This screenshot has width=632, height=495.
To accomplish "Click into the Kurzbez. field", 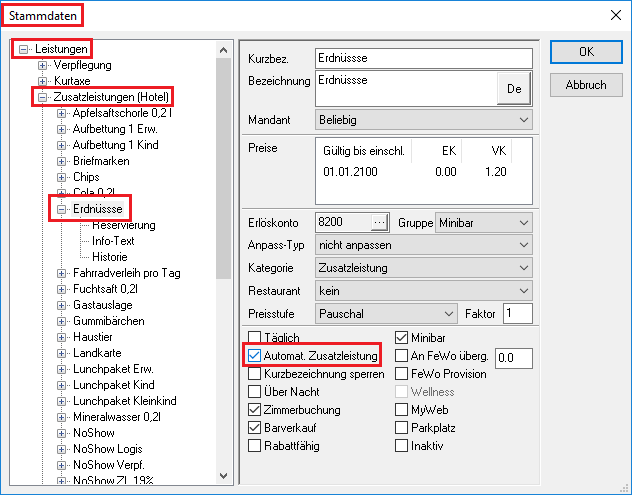I will (x=424, y=58).
